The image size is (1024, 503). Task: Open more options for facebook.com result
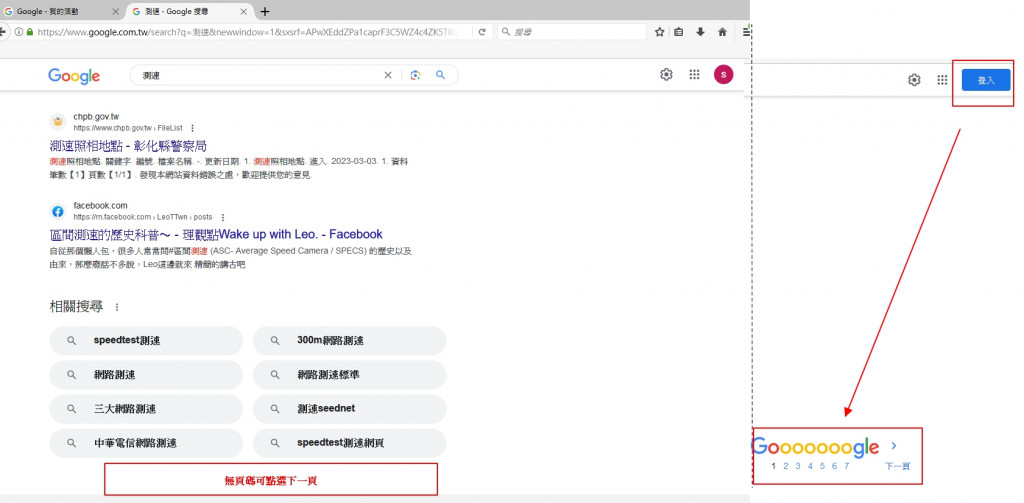tap(223, 217)
